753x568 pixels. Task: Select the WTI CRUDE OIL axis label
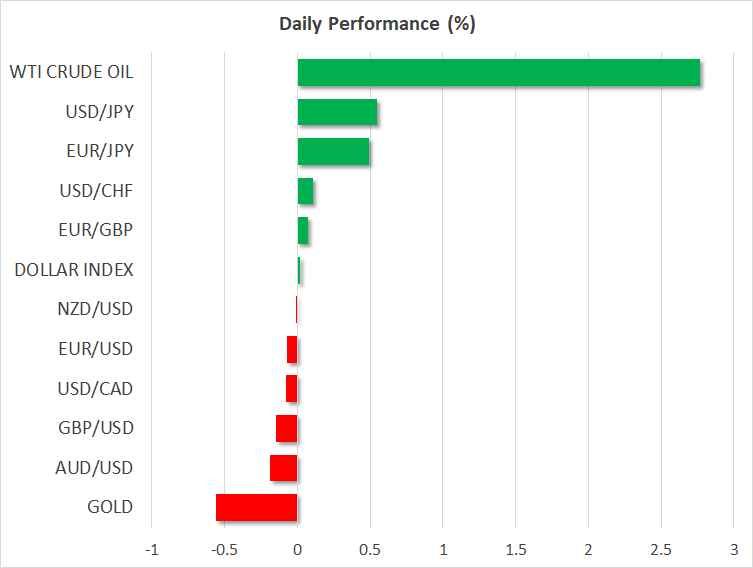coord(71,72)
